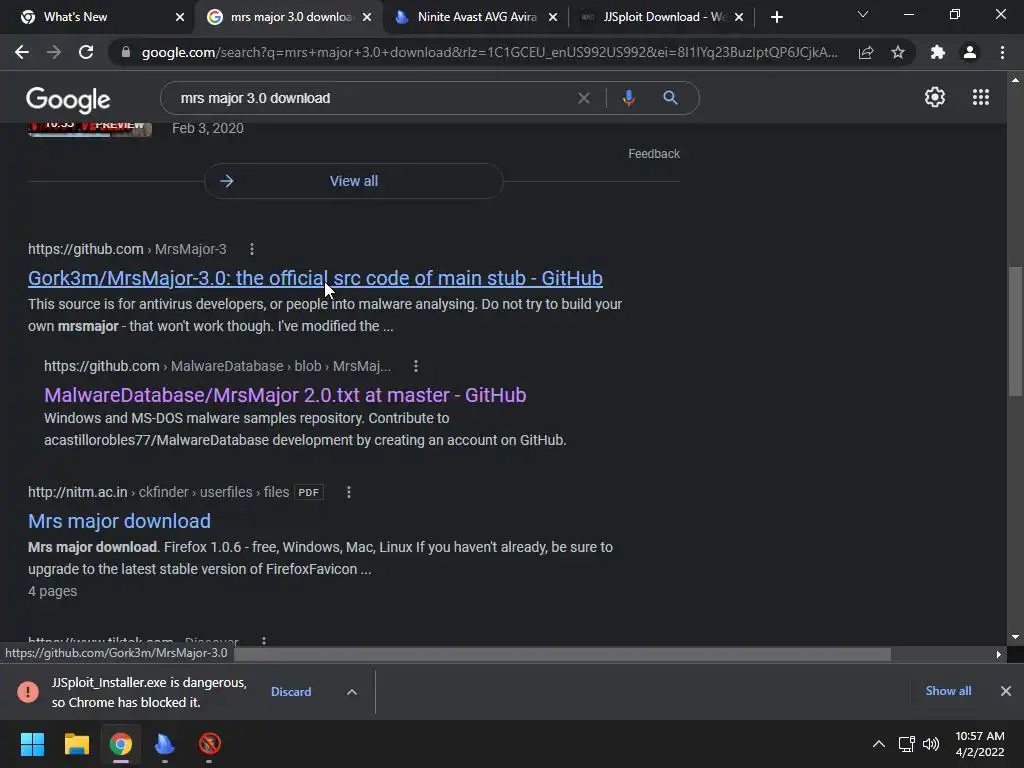This screenshot has width=1024, height=768.
Task: Open Chrome from the taskbar
Action: click(121, 744)
